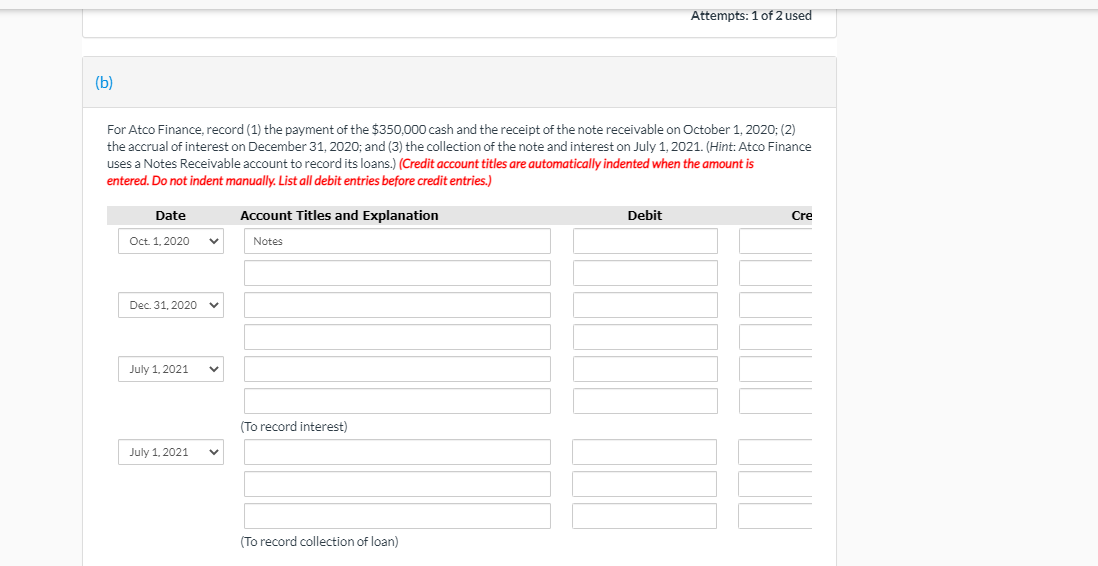Click the Date column header
Image resolution: width=1098 pixels, height=566 pixels.
[170, 216]
